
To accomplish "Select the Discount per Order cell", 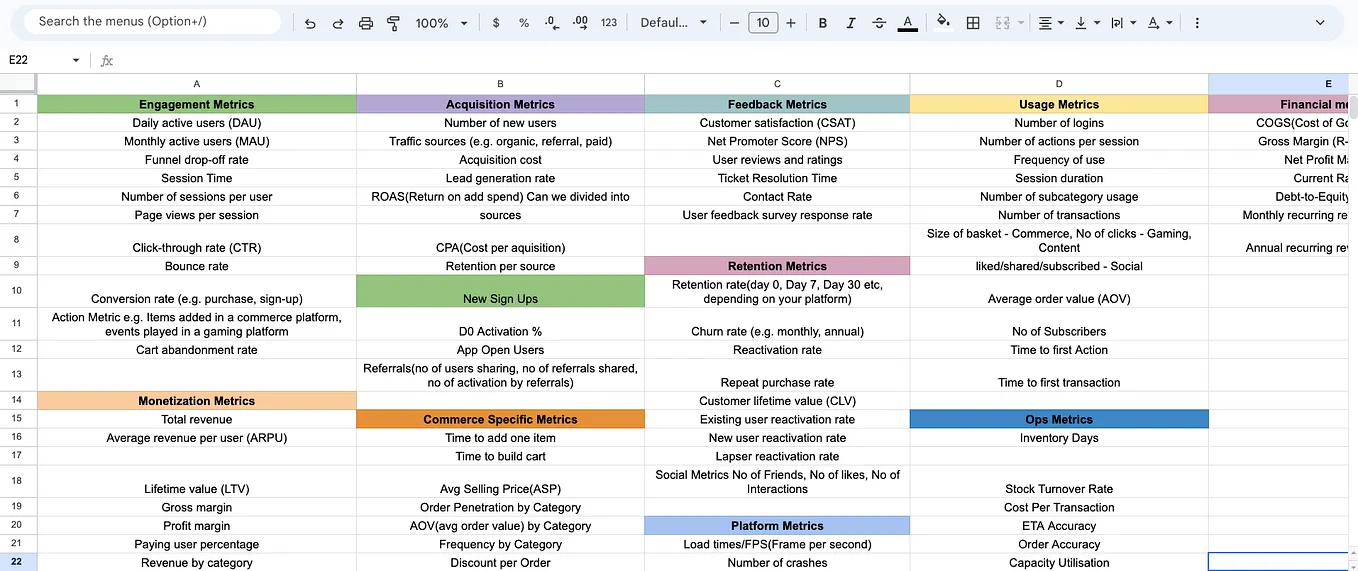I will (x=500, y=563).
